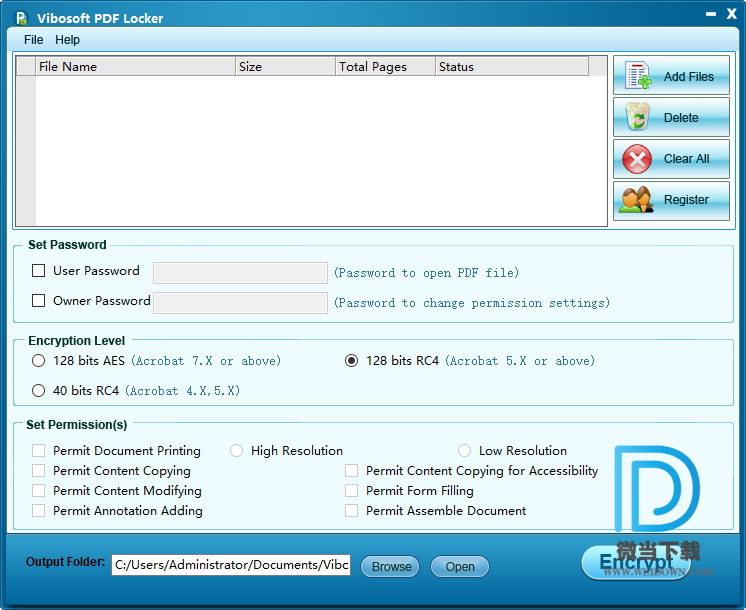Click the File Name column header
Viewport: 746px width, 610px height.
click(136, 67)
